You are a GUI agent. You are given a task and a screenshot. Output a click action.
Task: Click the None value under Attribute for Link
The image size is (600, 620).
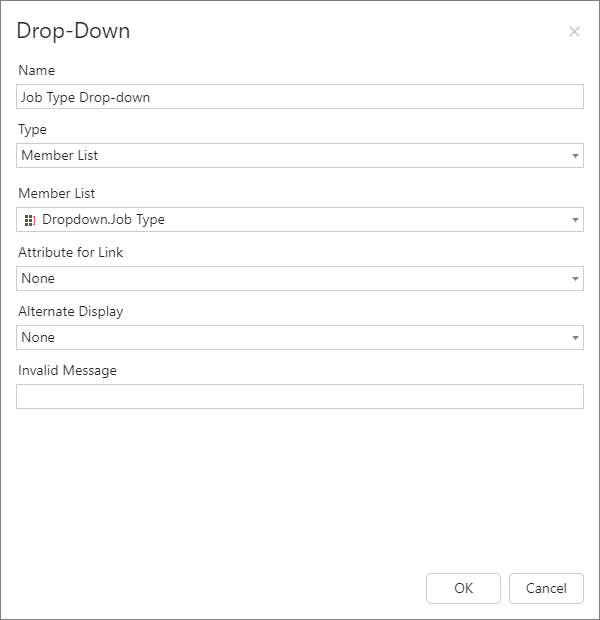[x=38, y=279]
